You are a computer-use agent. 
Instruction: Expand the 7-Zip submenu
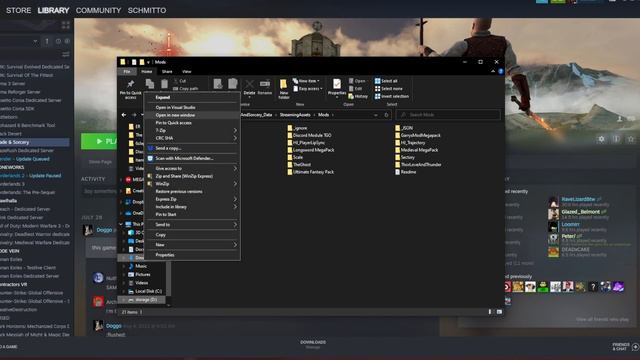point(192,131)
